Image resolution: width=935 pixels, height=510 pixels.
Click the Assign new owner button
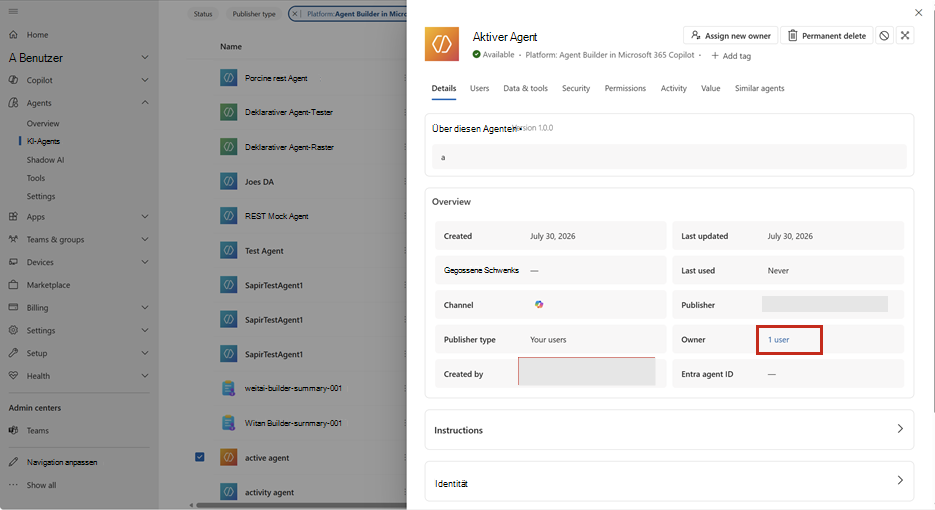[x=730, y=36]
